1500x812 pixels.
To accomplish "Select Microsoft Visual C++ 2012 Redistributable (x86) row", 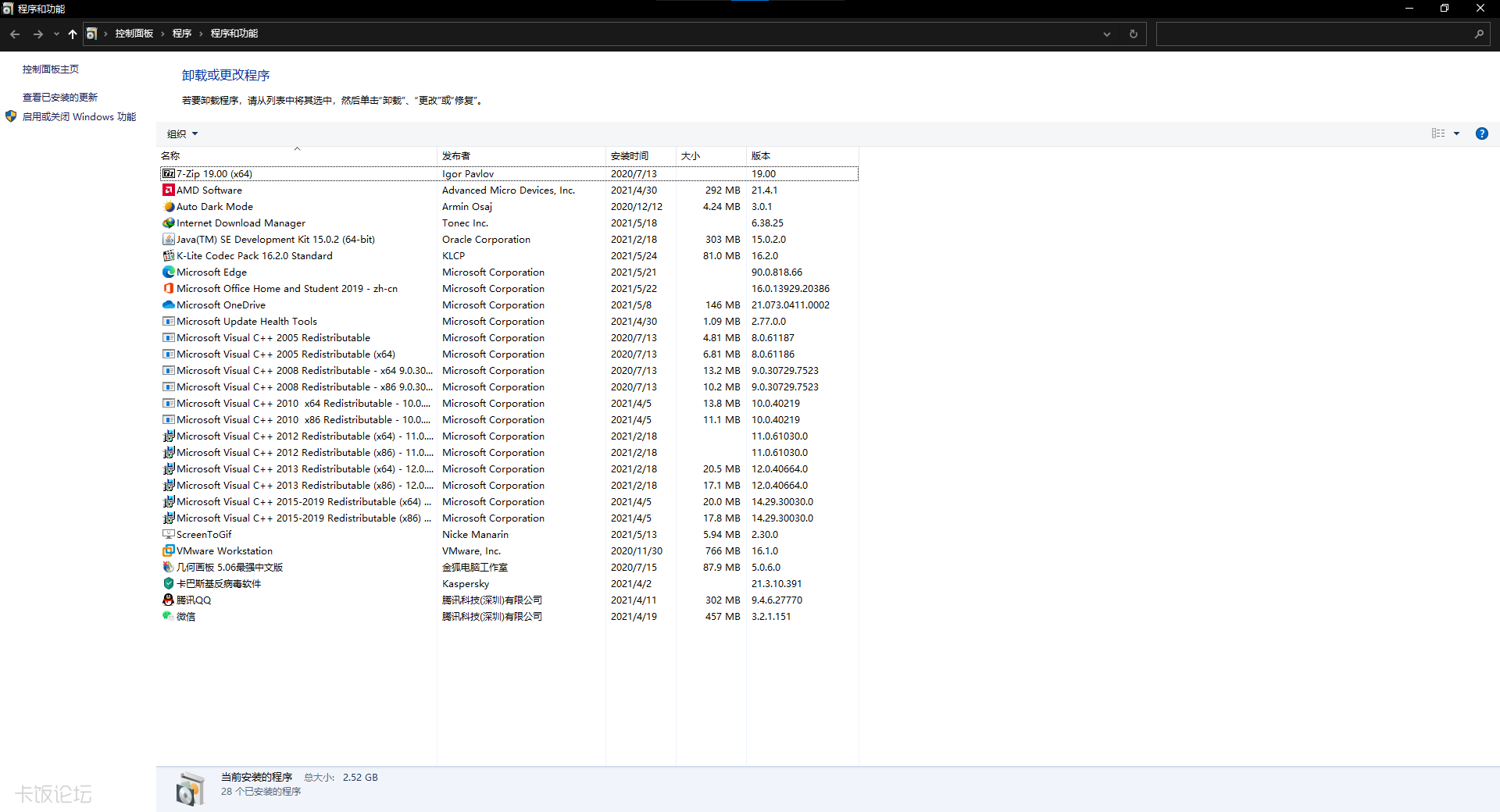I will click(x=509, y=453).
